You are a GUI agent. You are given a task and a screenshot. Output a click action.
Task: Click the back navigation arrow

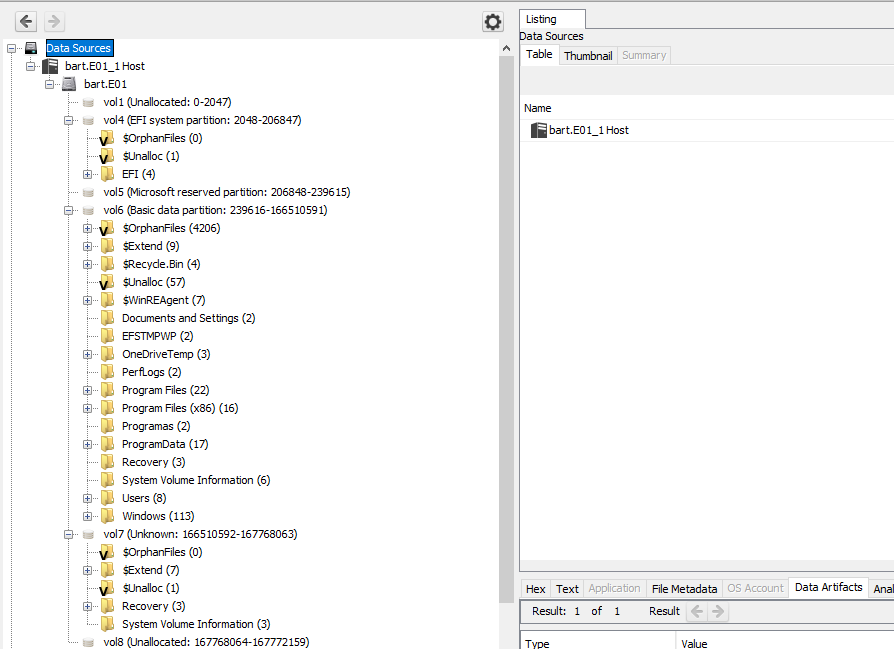pyautogui.click(x=26, y=21)
